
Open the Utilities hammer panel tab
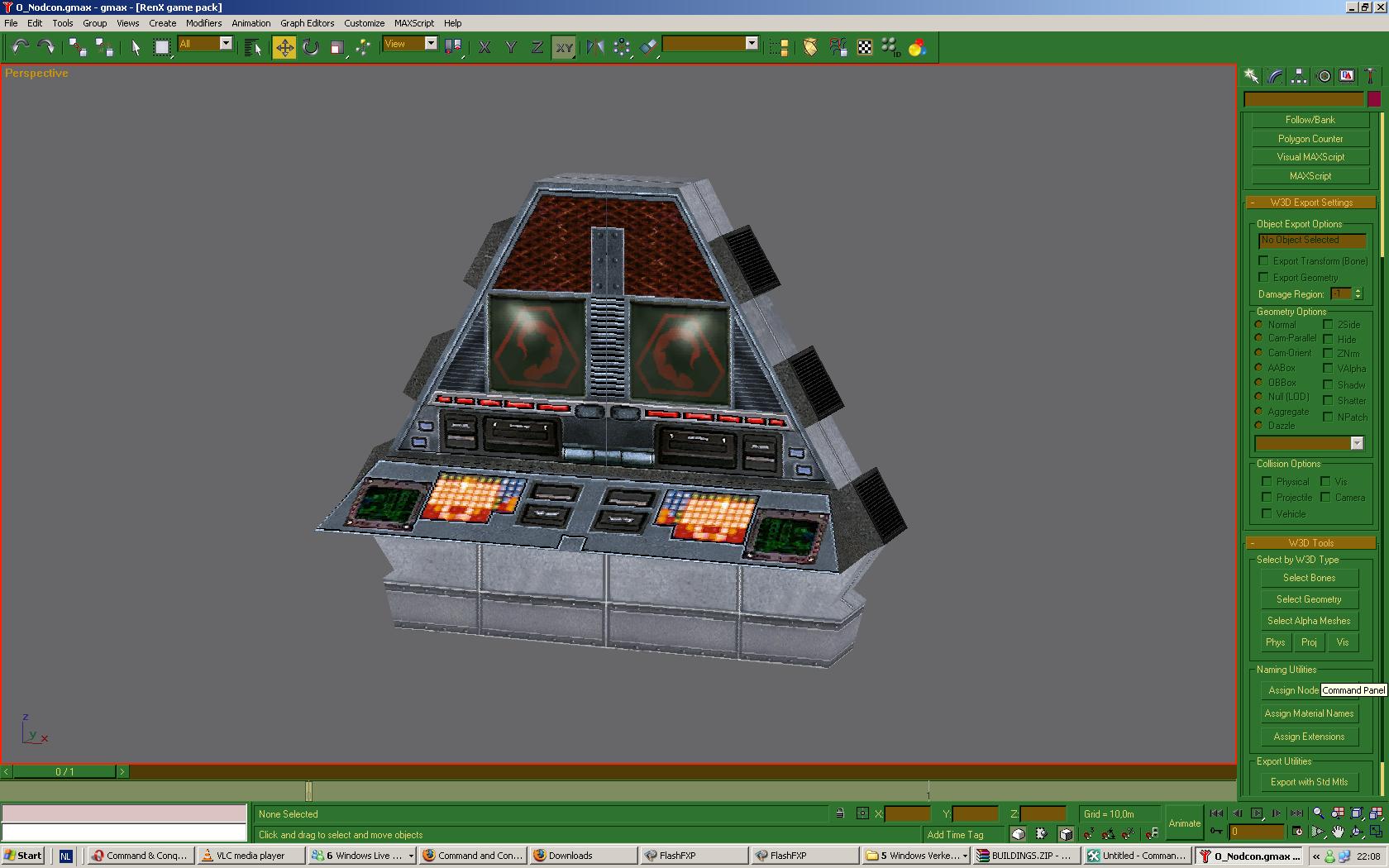(x=1370, y=76)
